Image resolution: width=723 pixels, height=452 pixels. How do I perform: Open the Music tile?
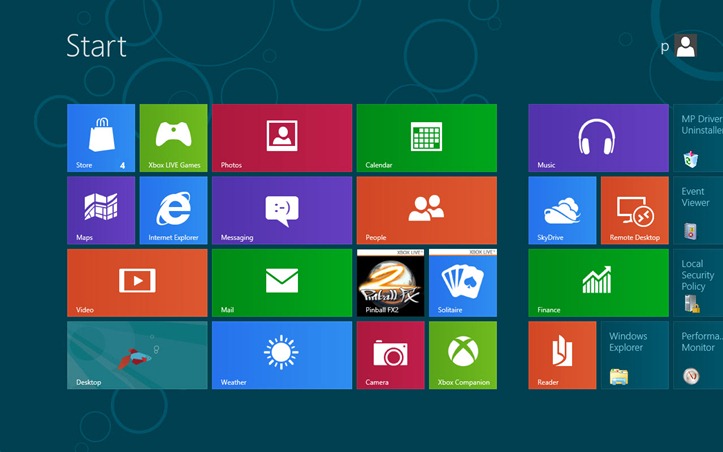click(599, 138)
